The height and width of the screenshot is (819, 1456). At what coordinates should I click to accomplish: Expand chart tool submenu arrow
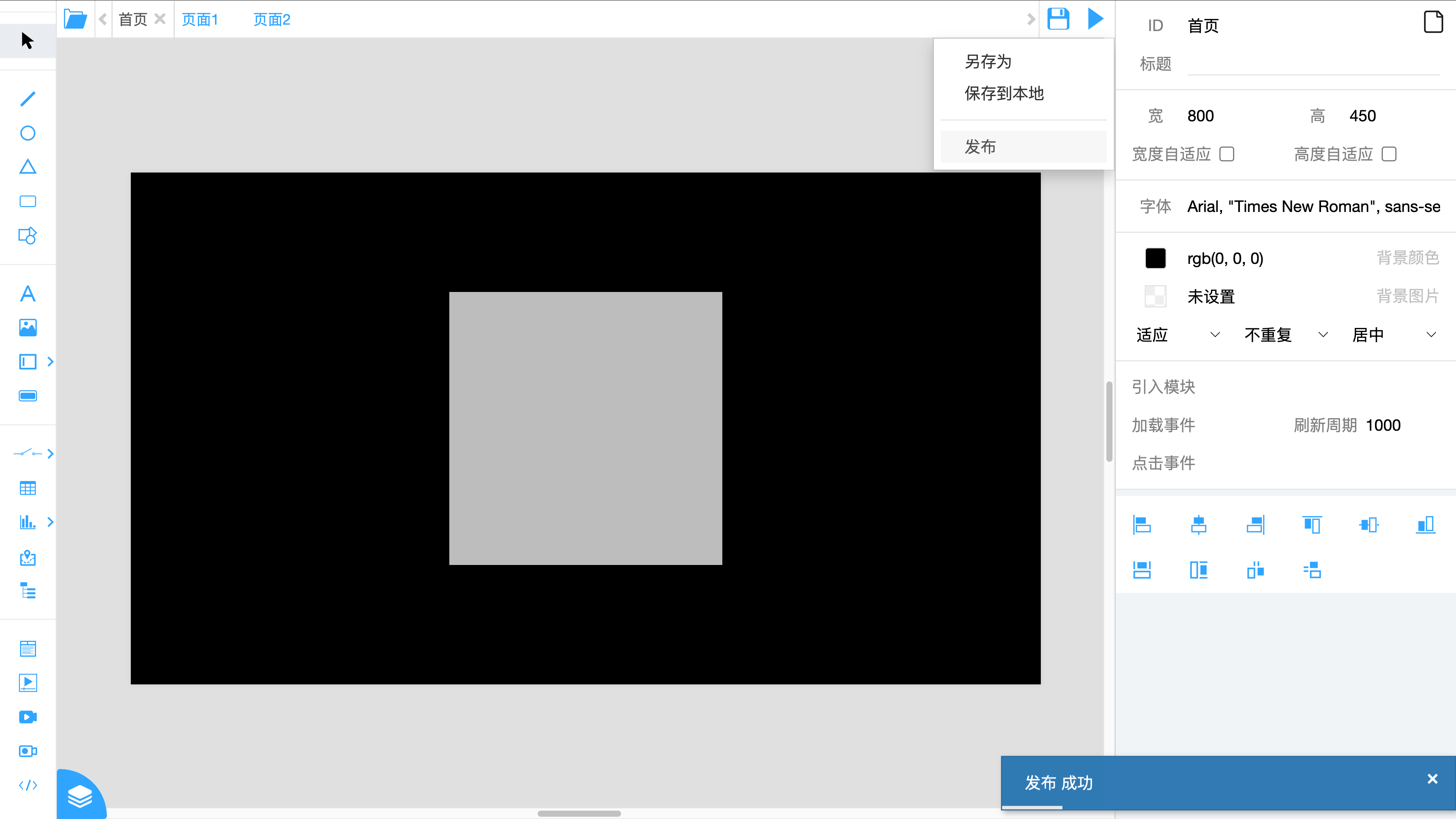point(50,522)
